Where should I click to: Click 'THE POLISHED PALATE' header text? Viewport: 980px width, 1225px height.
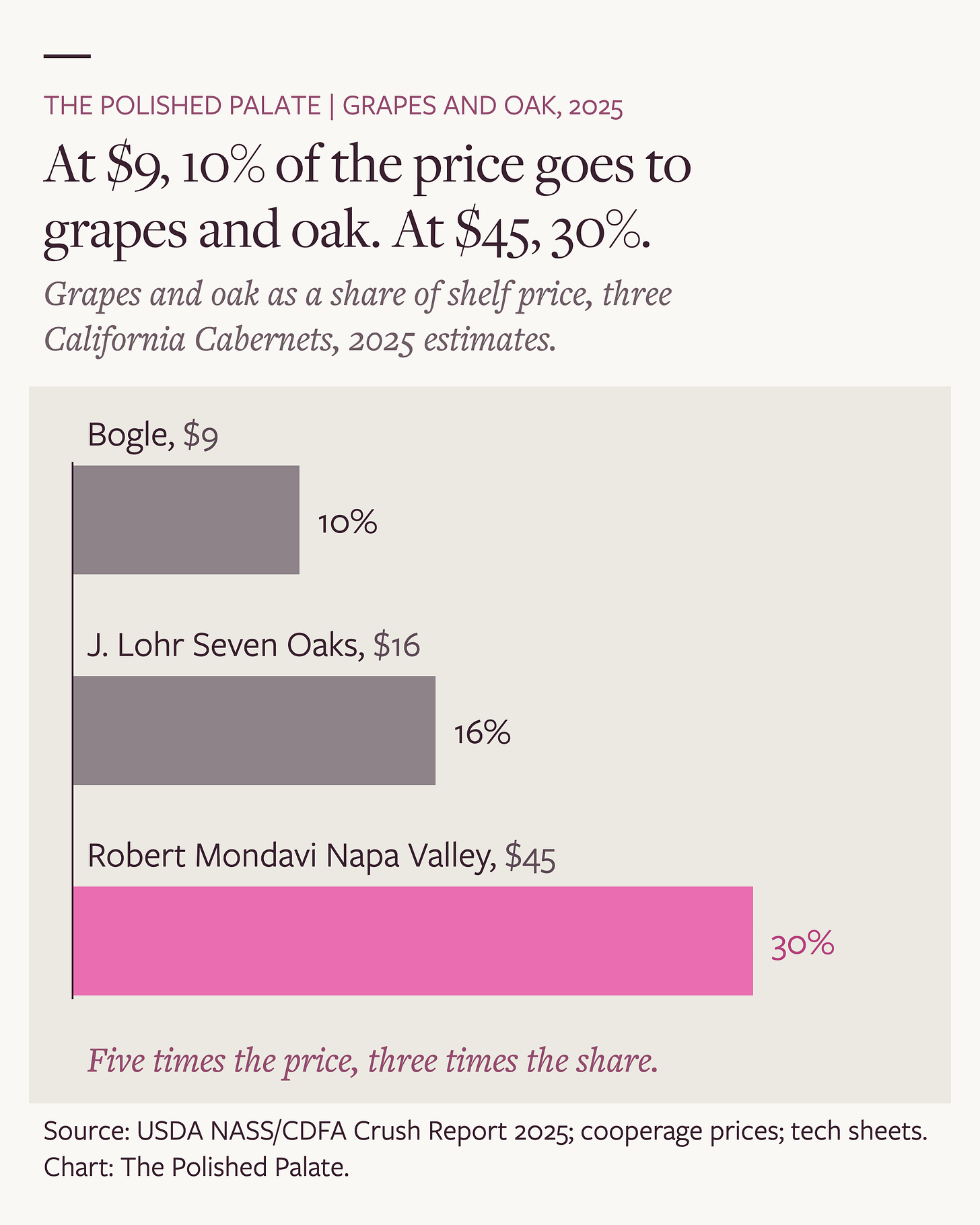pyautogui.click(x=182, y=106)
